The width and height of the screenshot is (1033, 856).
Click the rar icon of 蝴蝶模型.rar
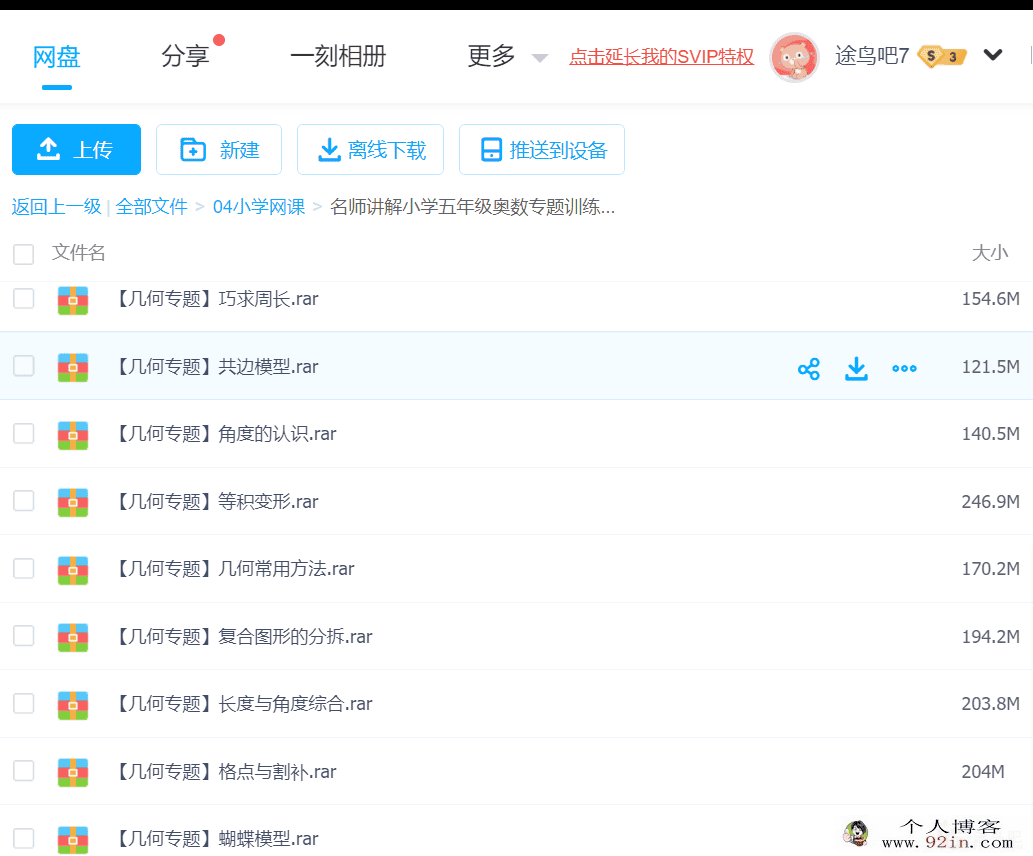[72, 840]
